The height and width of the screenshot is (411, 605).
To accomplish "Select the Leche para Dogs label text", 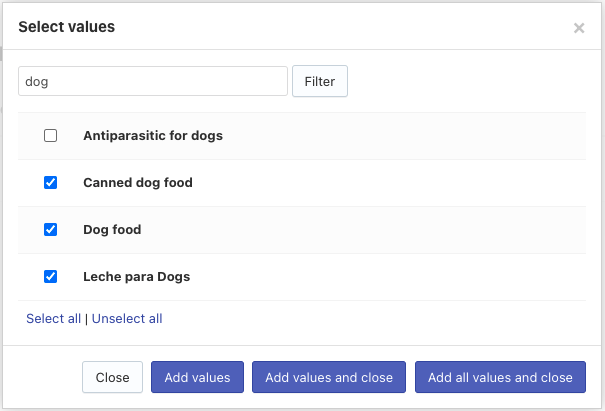I will tap(136, 277).
